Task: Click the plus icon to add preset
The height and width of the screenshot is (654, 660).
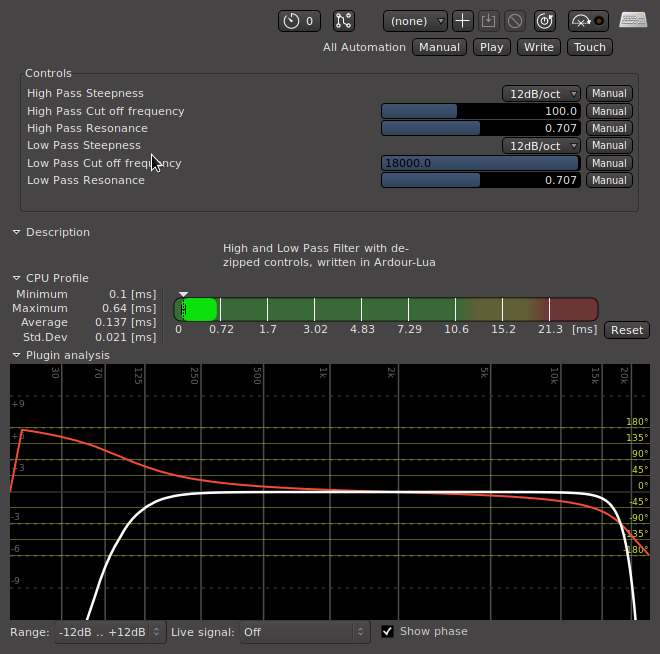Action: (463, 21)
